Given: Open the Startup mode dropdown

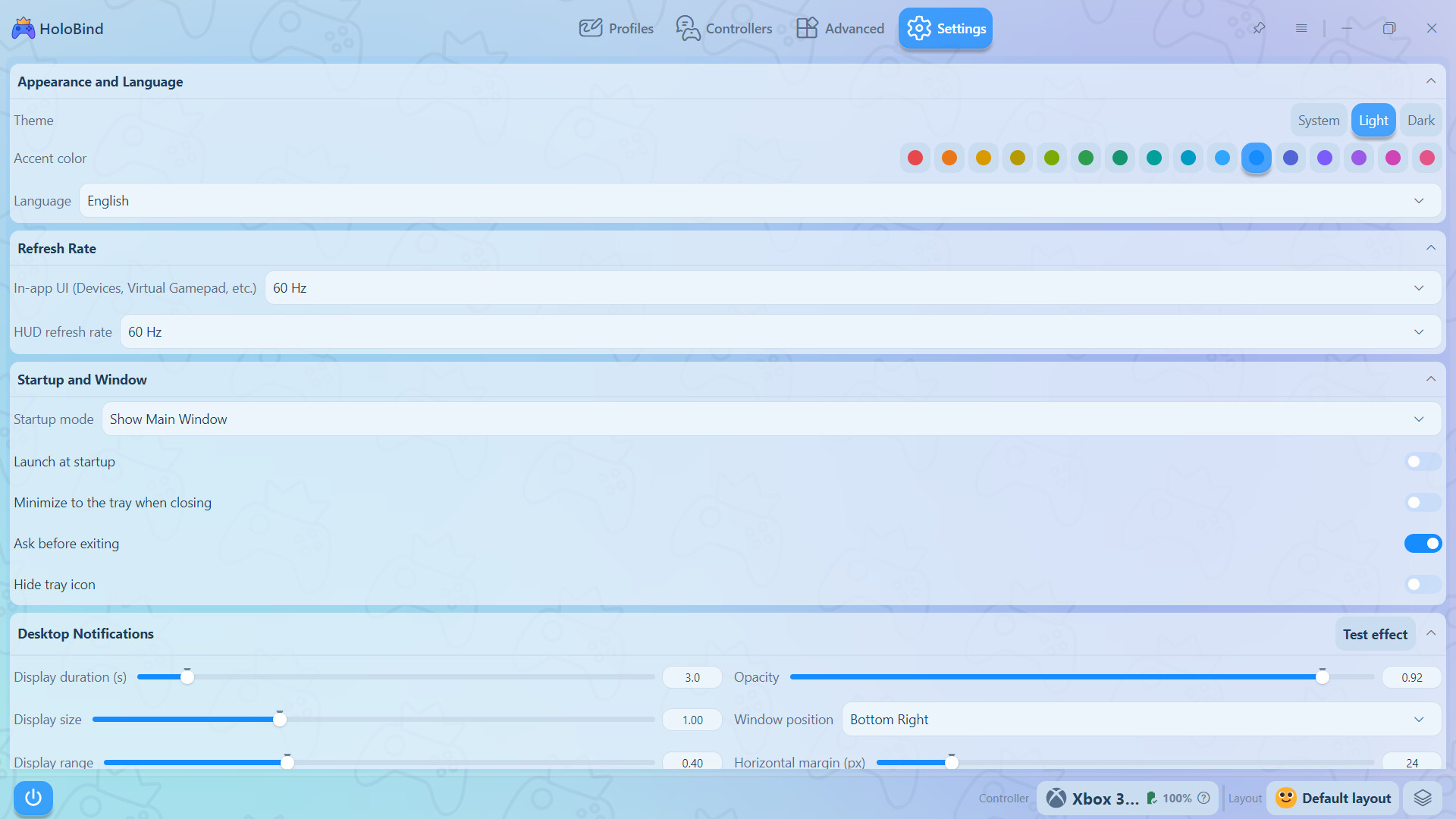Looking at the screenshot, I should [x=771, y=419].
